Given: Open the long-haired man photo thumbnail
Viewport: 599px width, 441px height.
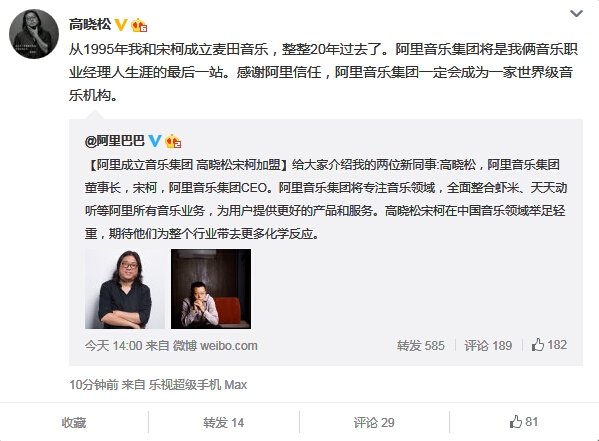Looking at the screenshot, I should [x=125, y=289].
